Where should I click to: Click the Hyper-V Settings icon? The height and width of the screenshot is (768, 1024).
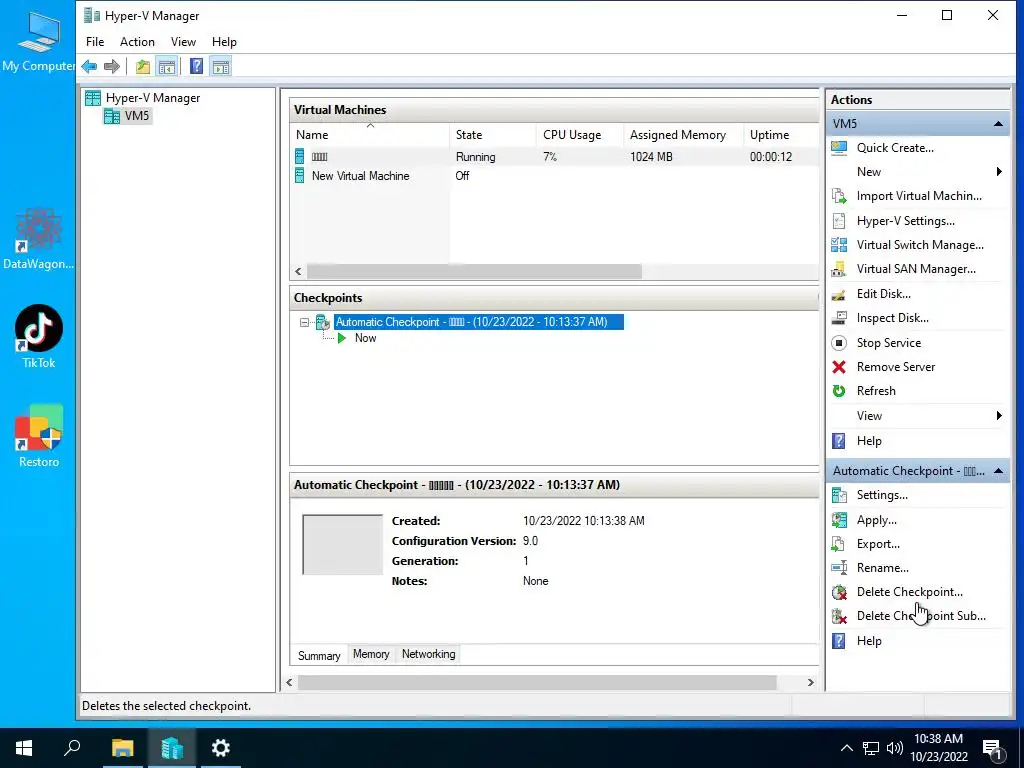(839, 221)
